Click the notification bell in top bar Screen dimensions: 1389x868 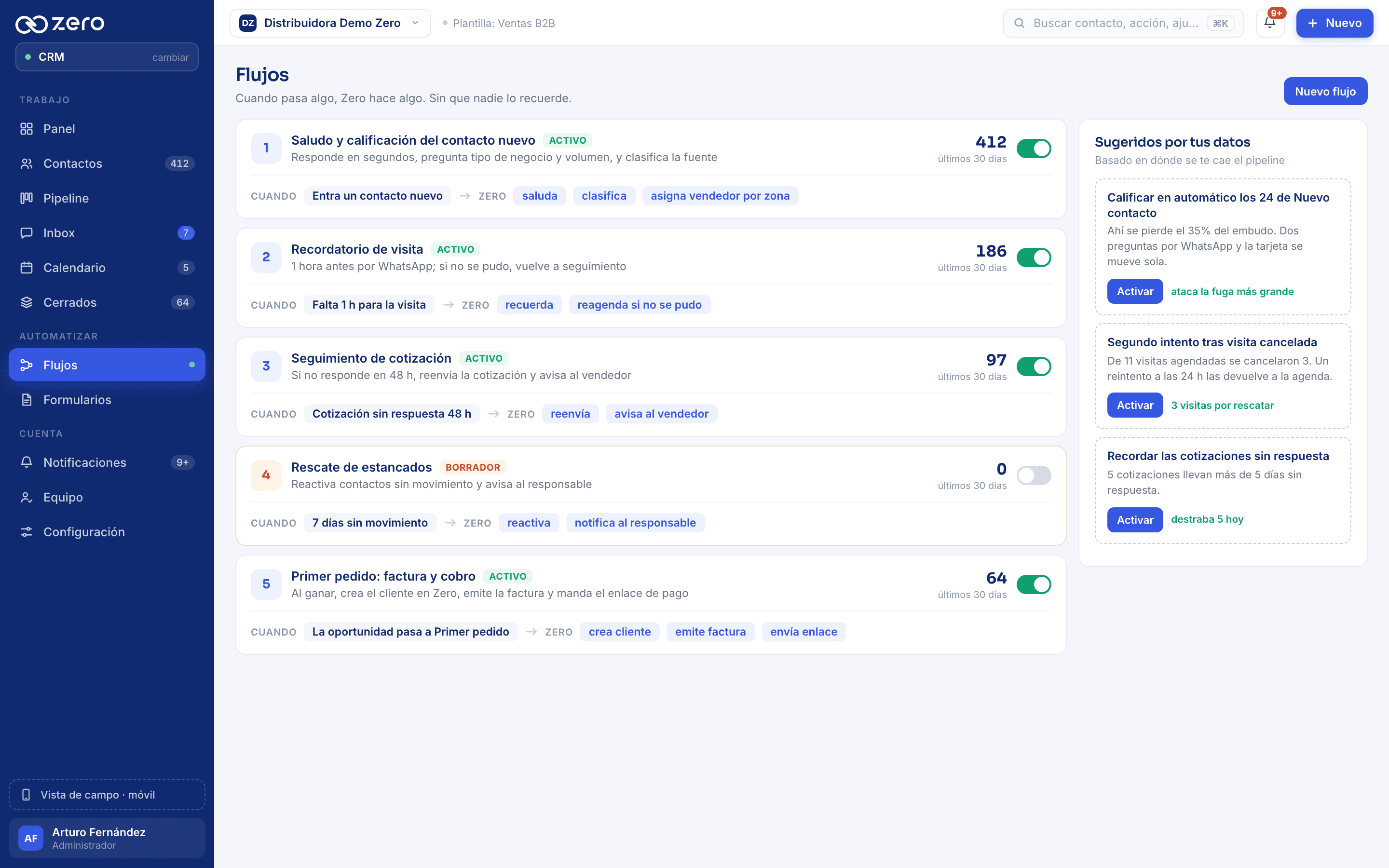tap(1269, 23)
